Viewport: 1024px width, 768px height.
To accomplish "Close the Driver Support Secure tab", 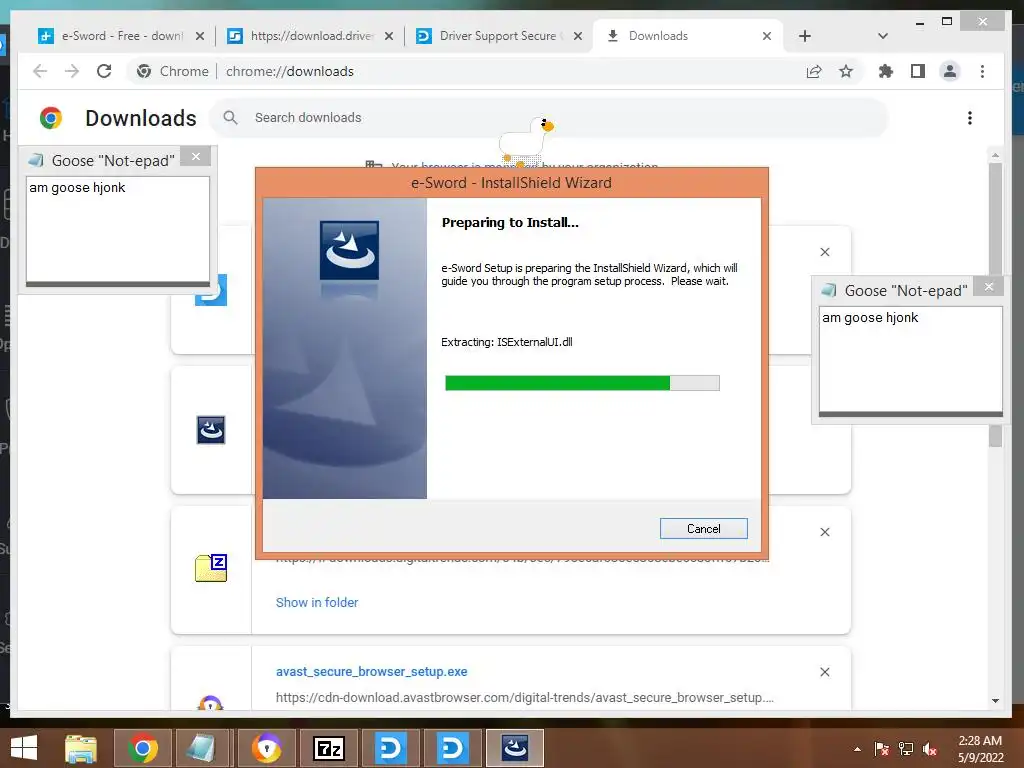I will pos(578,36).
